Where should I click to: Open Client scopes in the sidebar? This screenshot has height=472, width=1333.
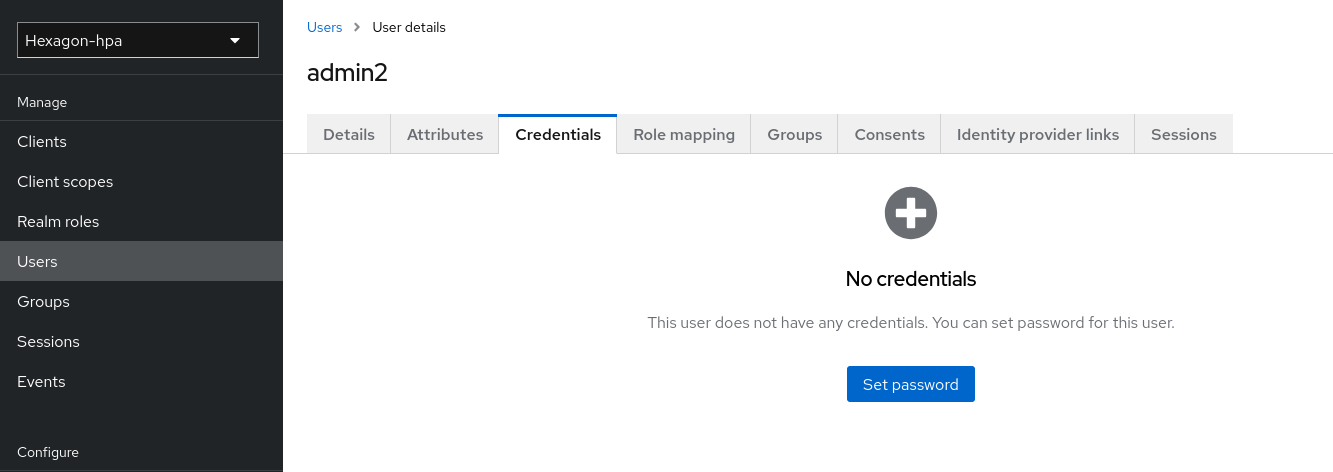tap(141, 182)
